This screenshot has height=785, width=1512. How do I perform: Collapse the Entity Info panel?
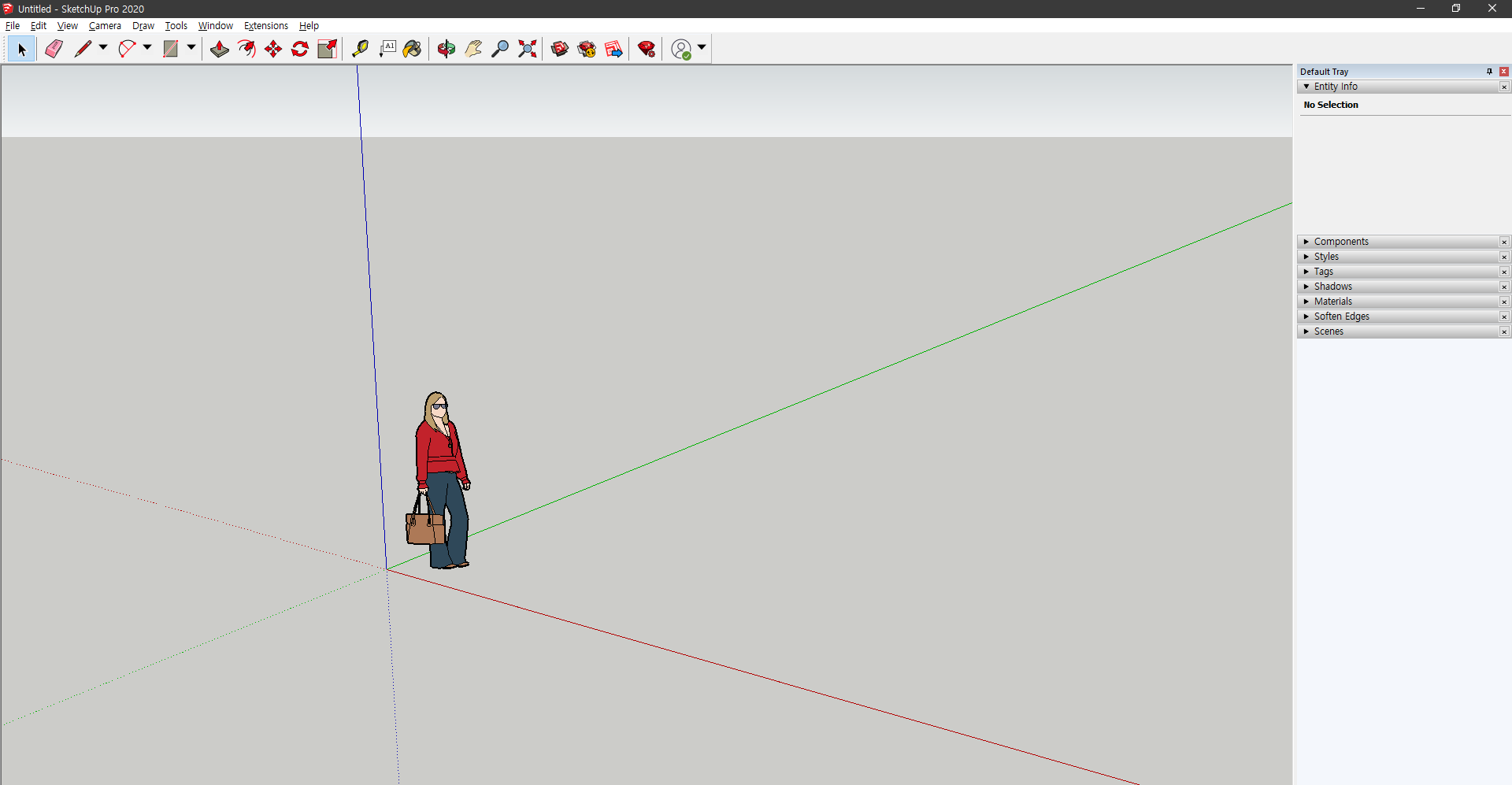1306,87
